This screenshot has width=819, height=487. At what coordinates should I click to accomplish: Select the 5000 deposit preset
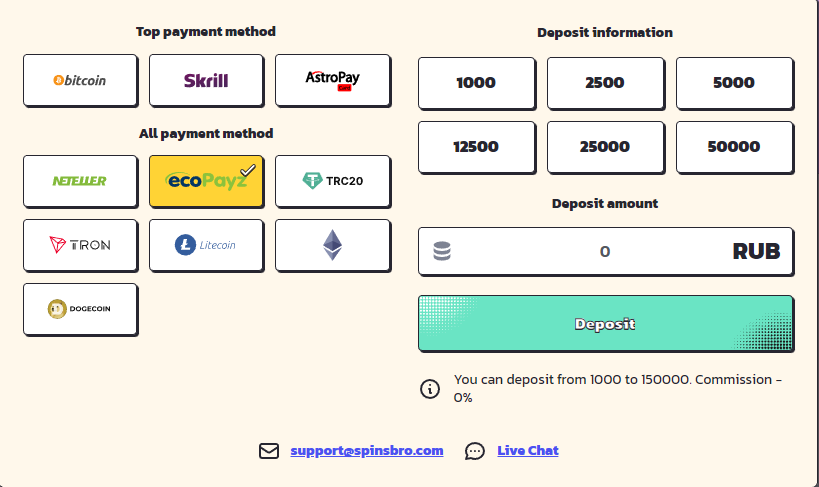click(734, 83)
